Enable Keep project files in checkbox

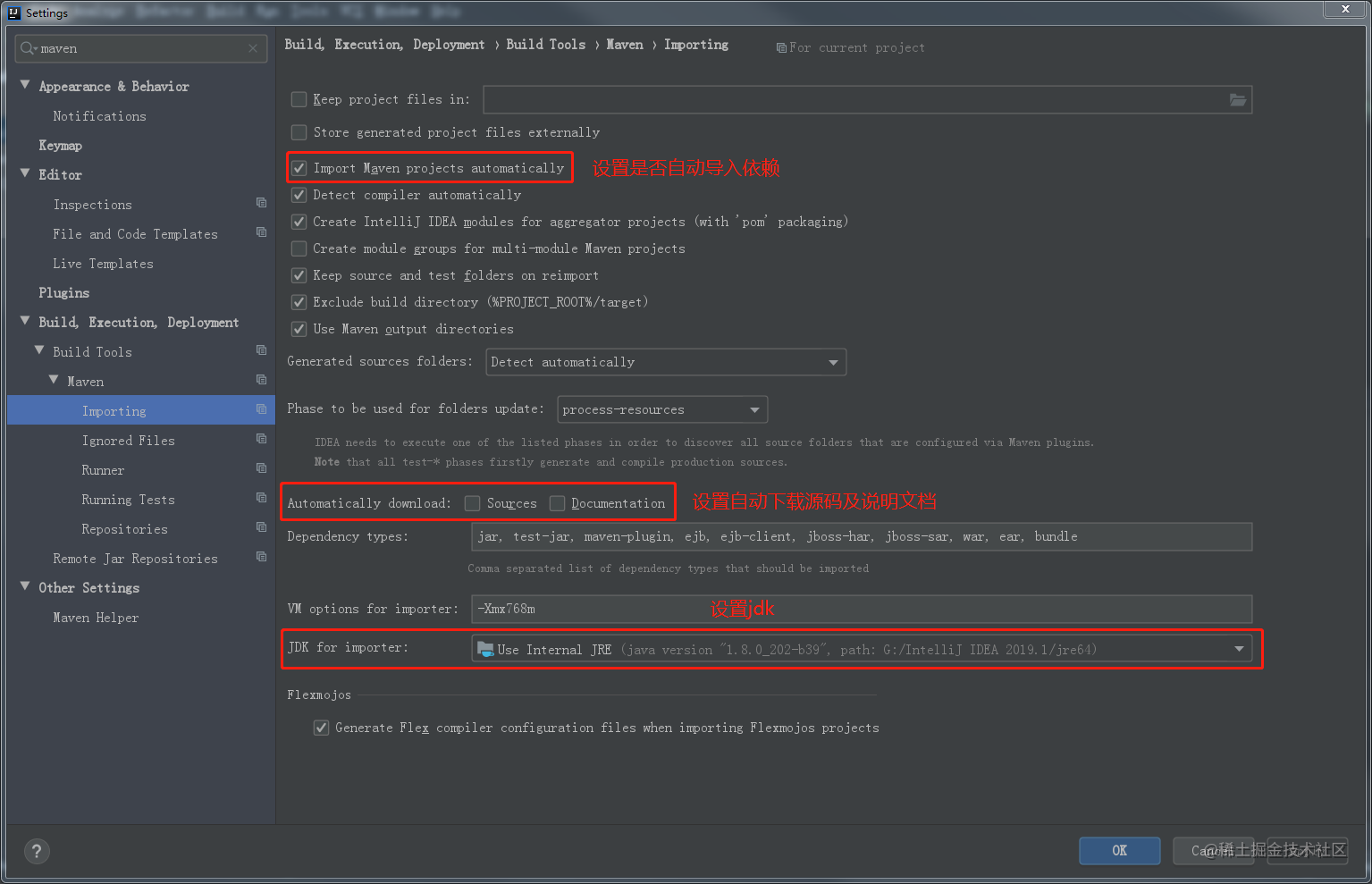pyautogui.click(x=299, y=99)
